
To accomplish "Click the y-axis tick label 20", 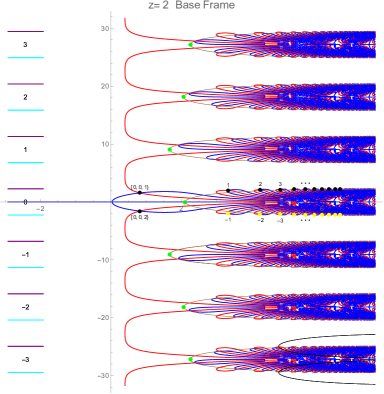I will pos(105,86).
